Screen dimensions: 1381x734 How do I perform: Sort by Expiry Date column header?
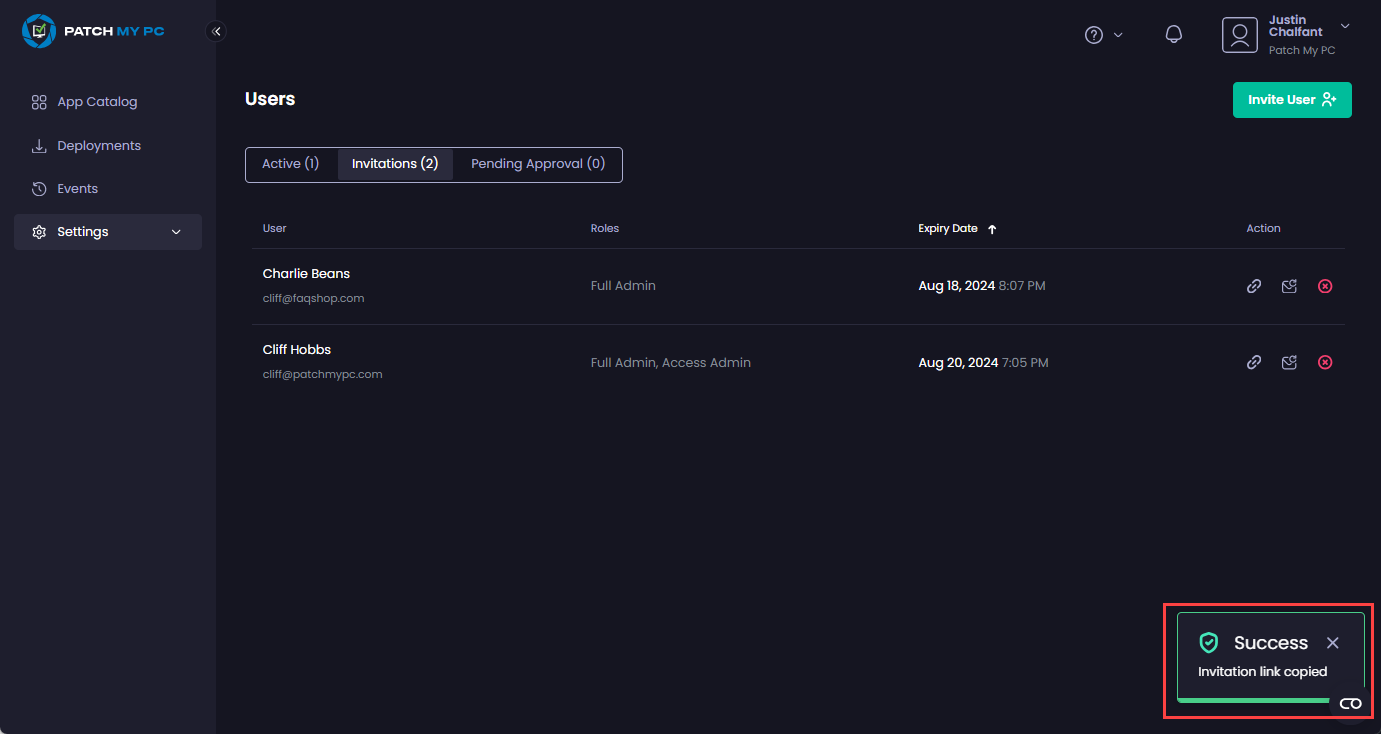948,229
